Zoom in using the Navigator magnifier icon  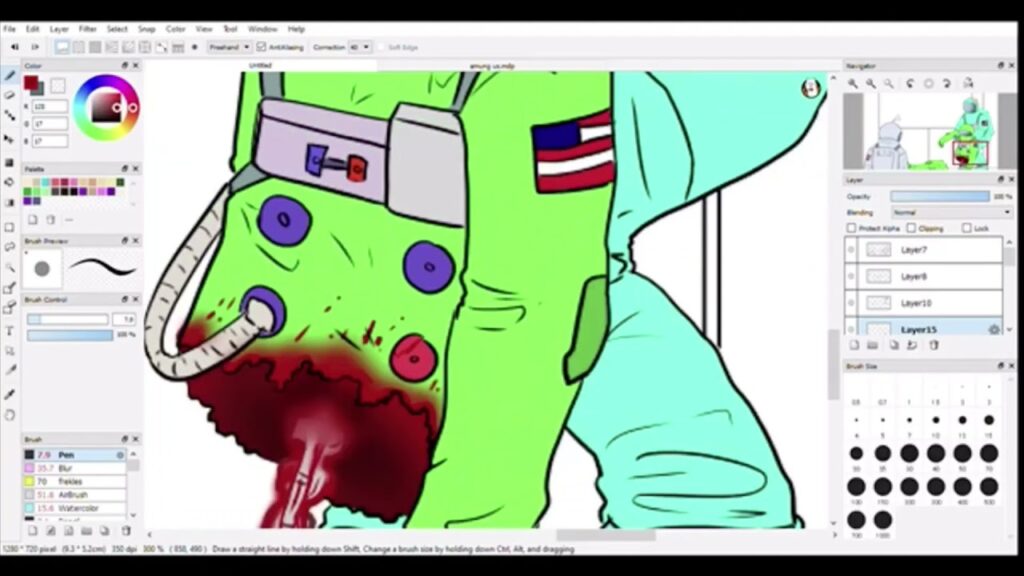(x=853, y=84)
